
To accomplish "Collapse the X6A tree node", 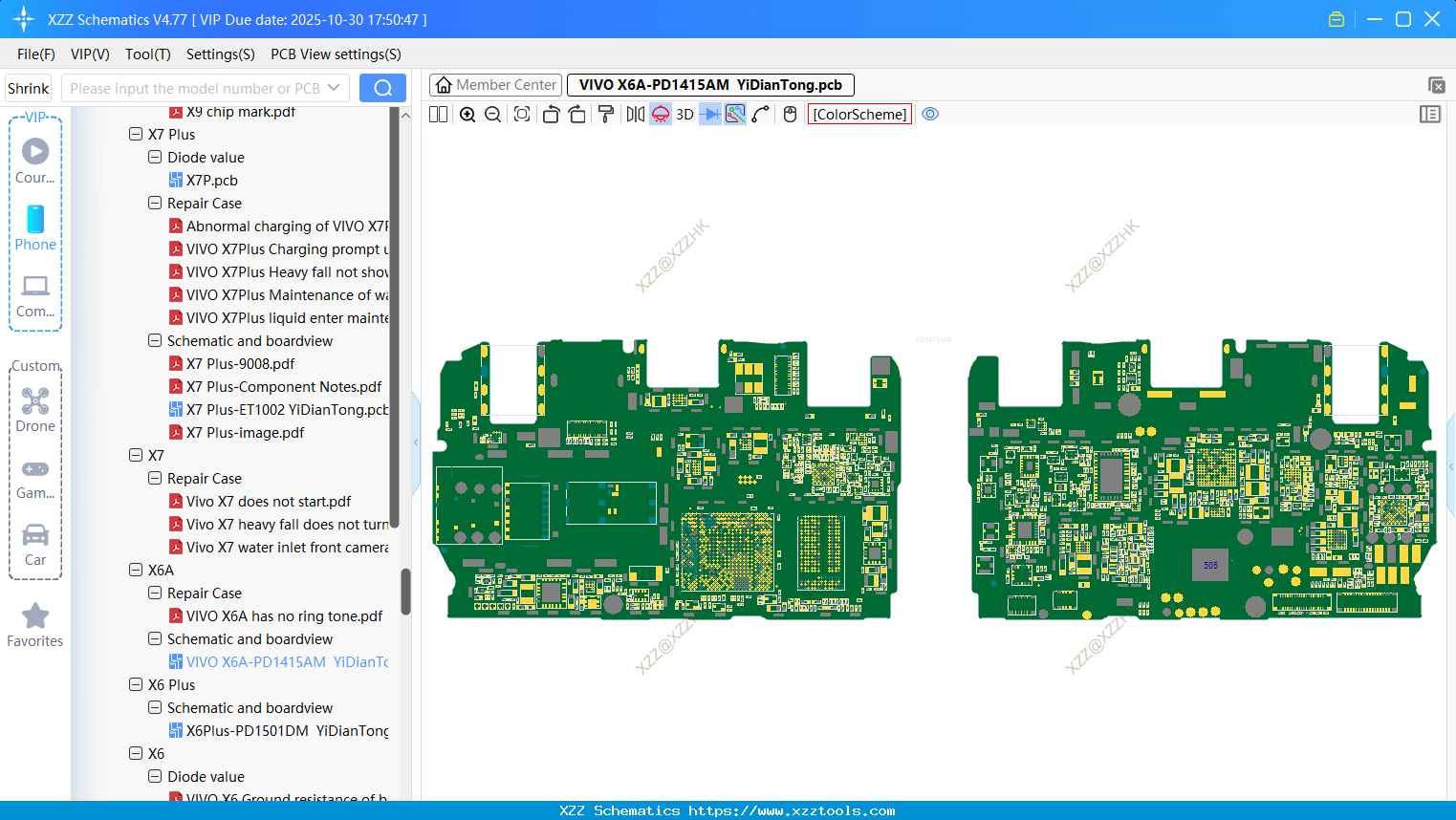I will [x=136, y=571].
